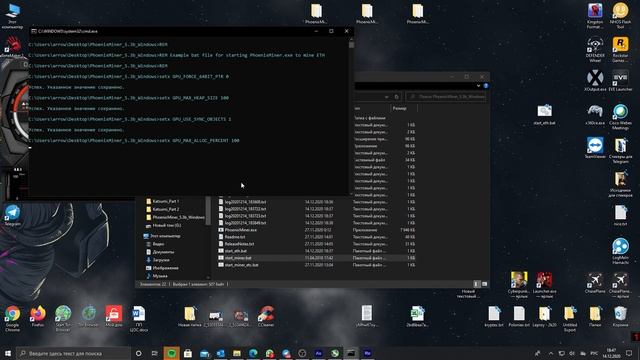Open After Effects from the taskbar

(x=318, y=353)
